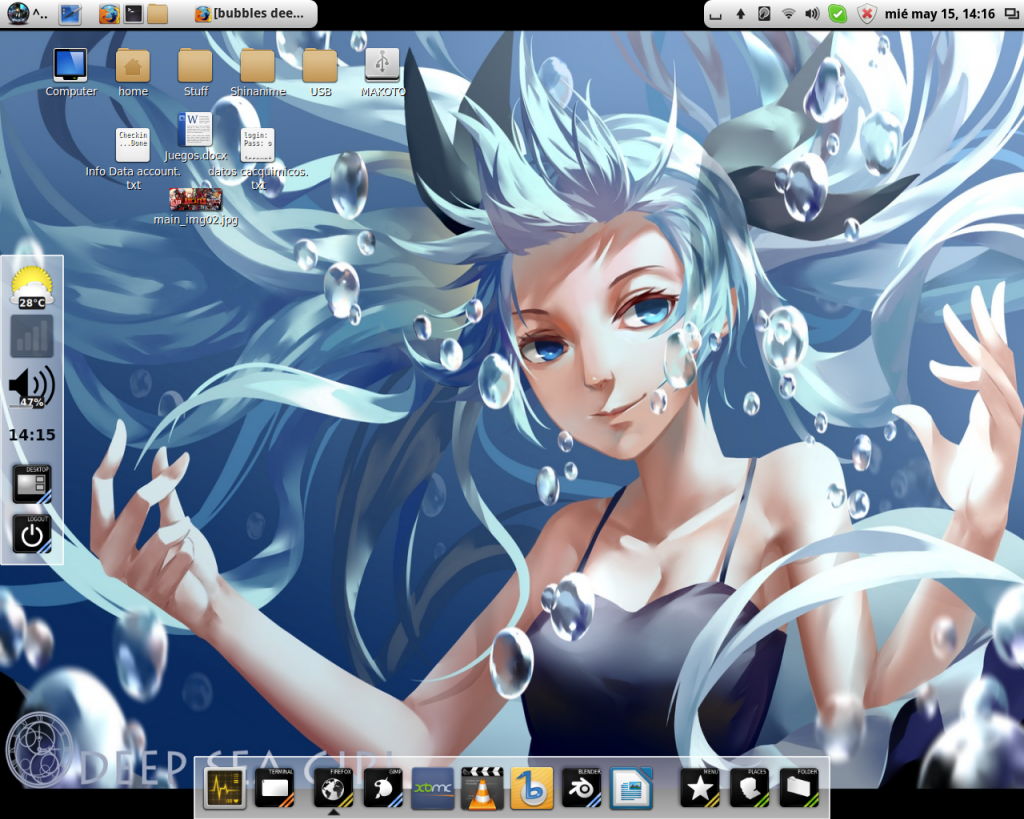The height and width of the screenshot is (819, 1024).
Task: Open Places from the dock
Action: [749, 788]
